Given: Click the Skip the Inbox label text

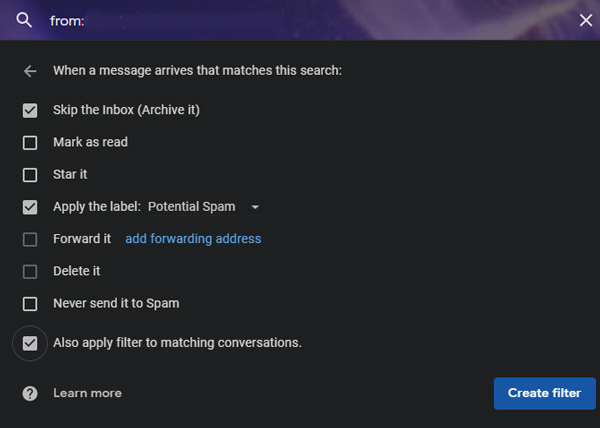Looking at the screenshot, I should (x=126, y=110).
